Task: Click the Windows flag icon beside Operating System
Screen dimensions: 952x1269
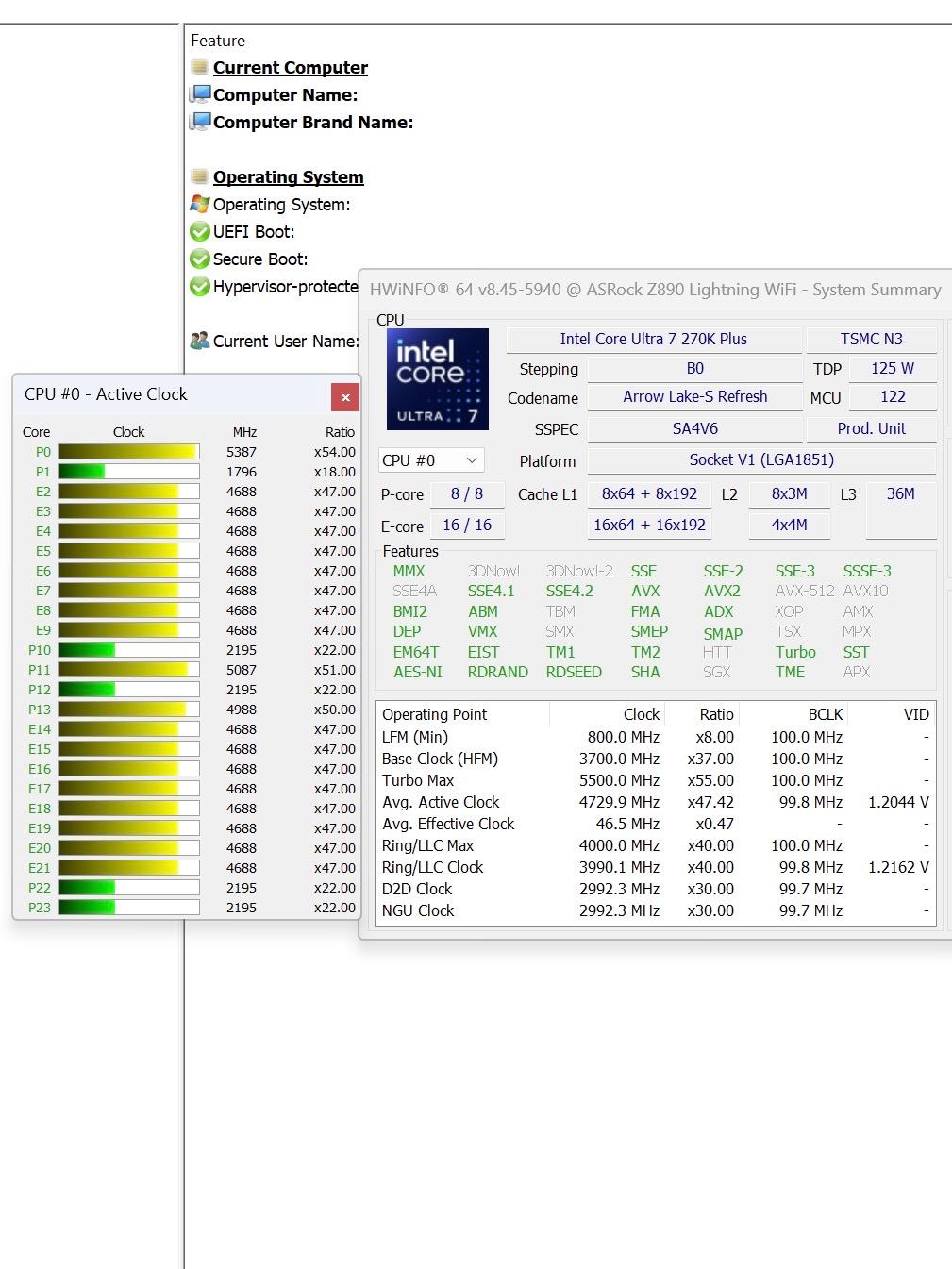Action: [199, 204]
